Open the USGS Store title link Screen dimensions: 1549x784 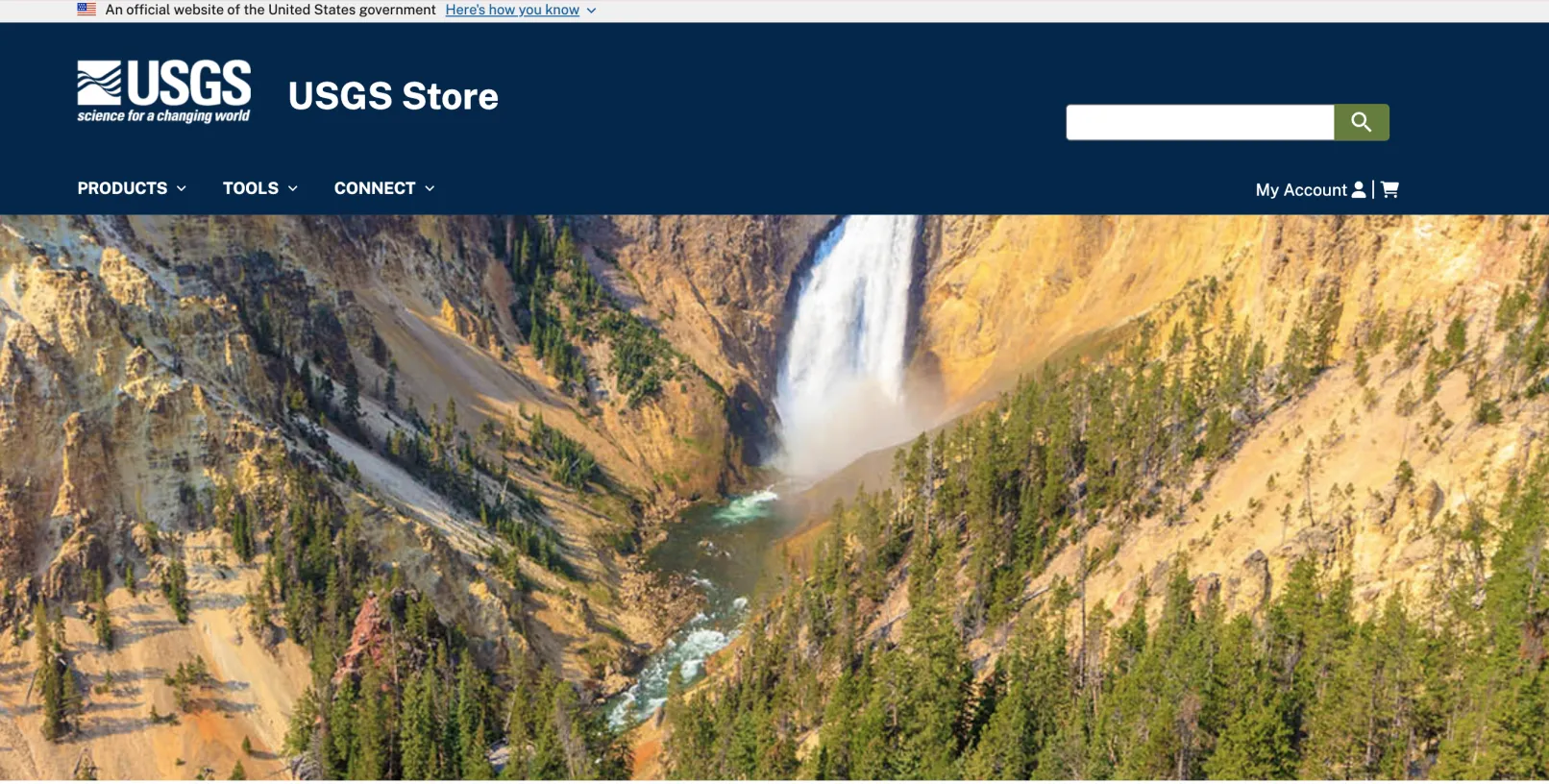pos(393,96)
